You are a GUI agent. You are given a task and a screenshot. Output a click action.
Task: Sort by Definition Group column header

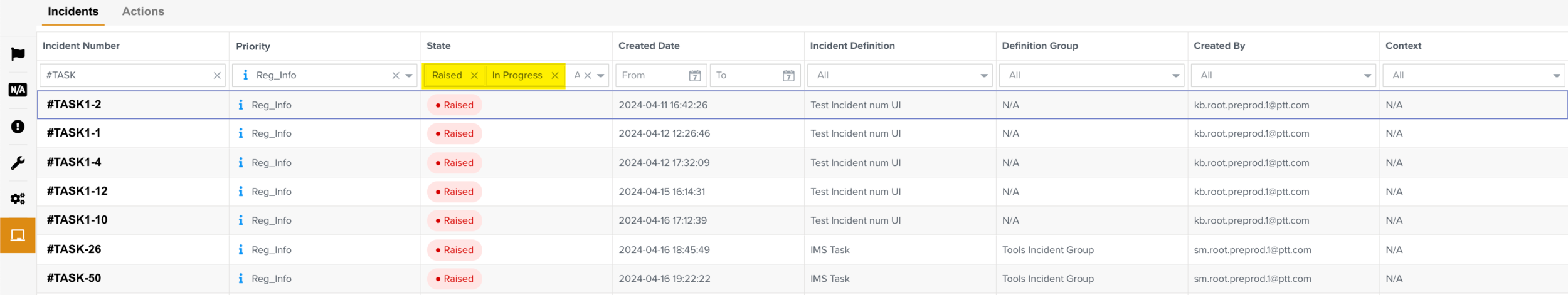point(1040,46)
